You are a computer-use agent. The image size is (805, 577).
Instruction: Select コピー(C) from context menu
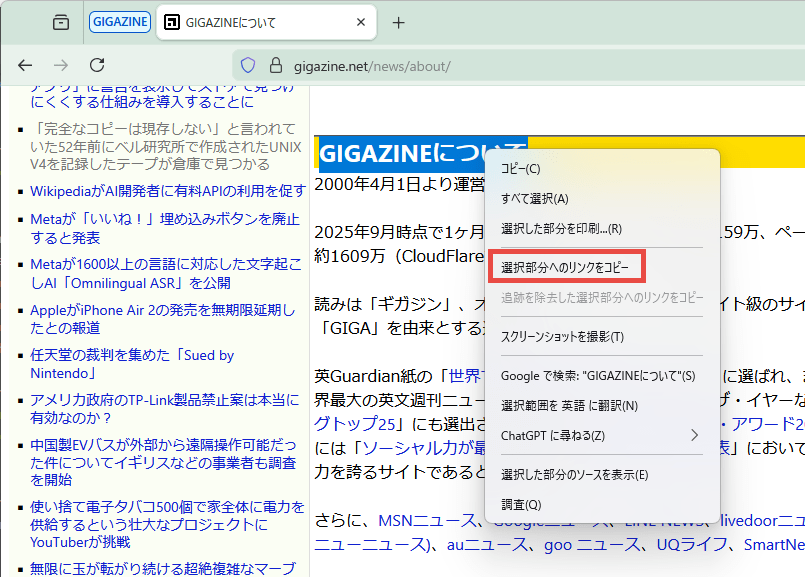pos(520,169)
